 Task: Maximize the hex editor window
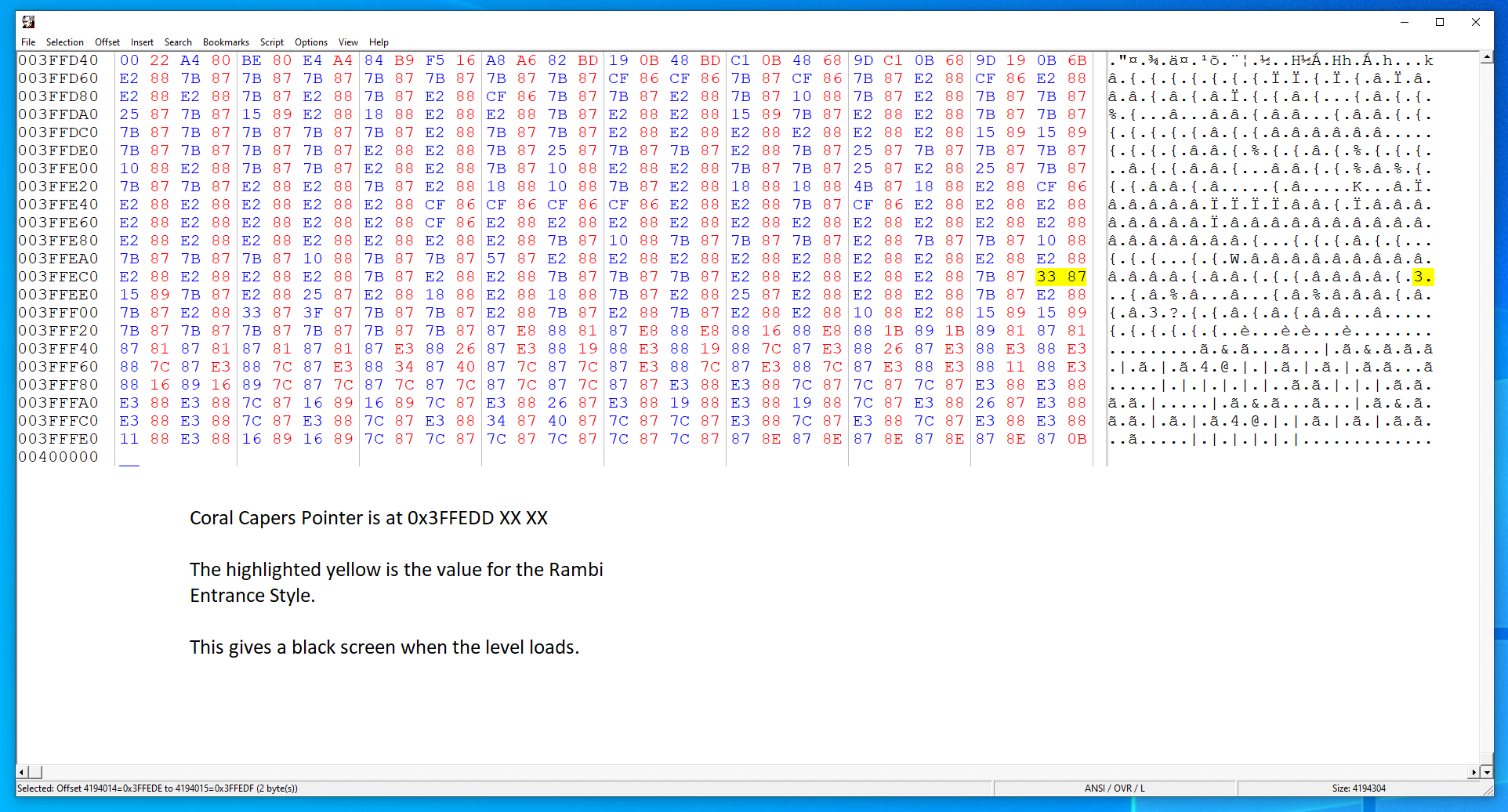(1440, 22)
